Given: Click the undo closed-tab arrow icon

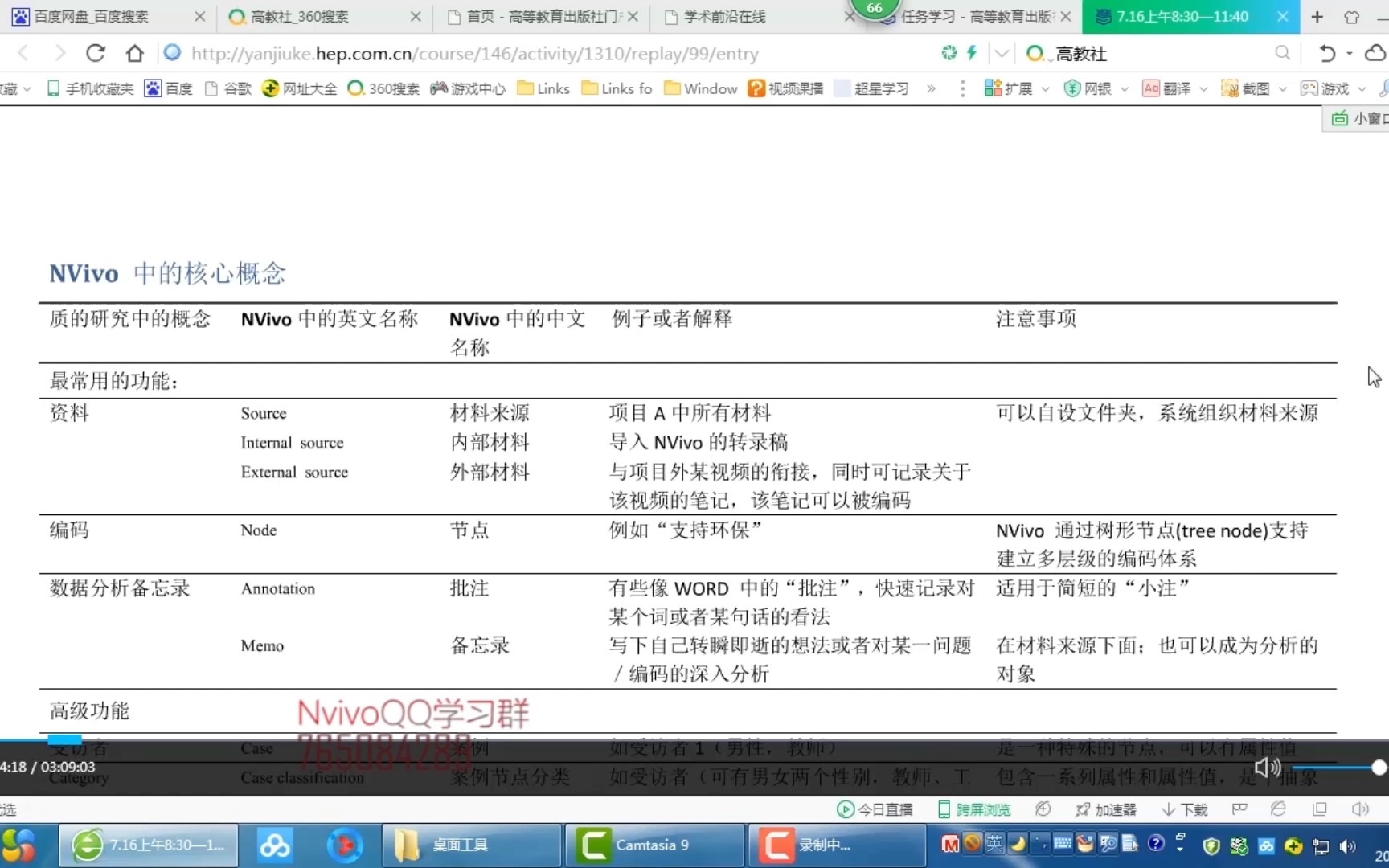Looking at the screenshot, I should click(1327, 54).
